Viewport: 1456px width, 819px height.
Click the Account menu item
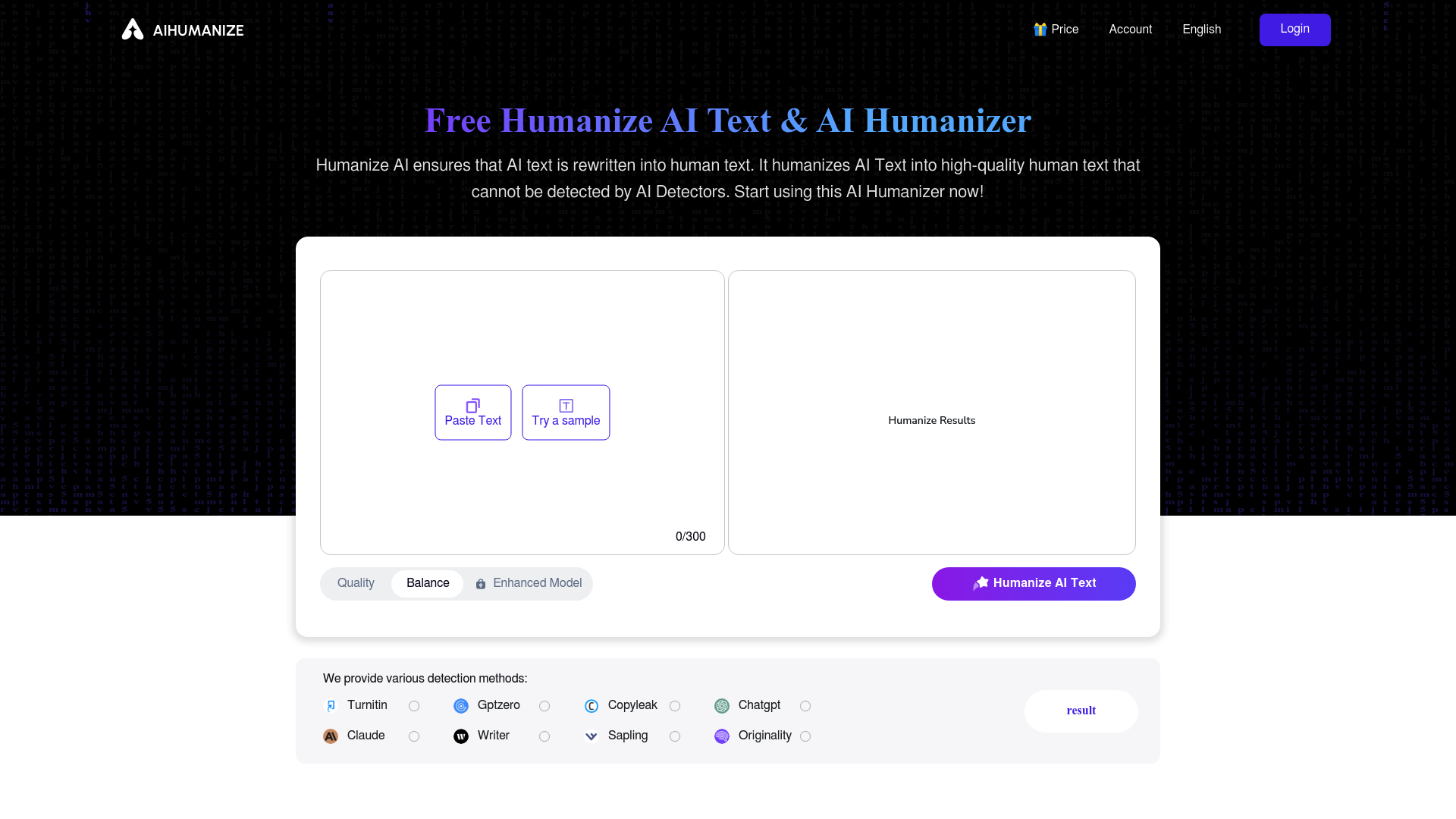(1130, 30)
